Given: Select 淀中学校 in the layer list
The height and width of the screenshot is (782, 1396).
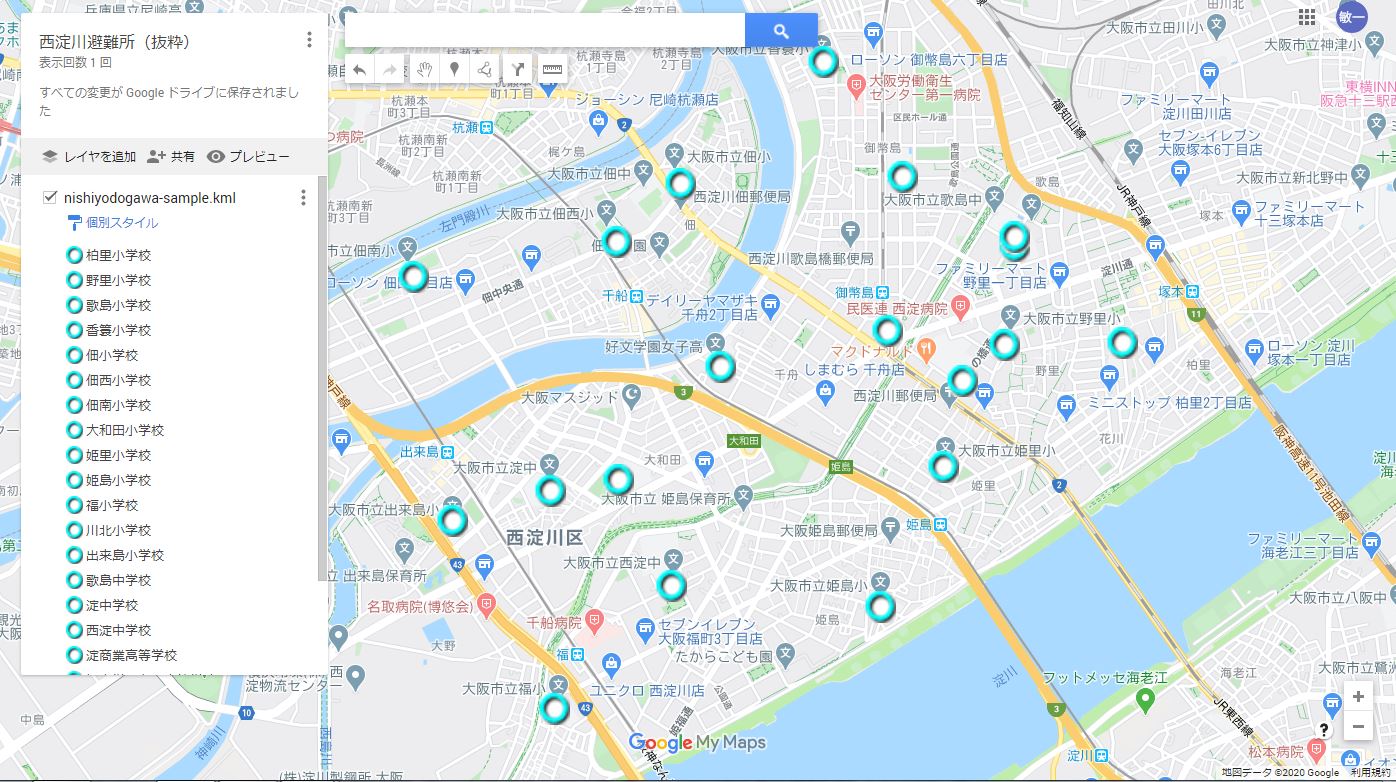Looking at the screenshot, I should 112,605.
